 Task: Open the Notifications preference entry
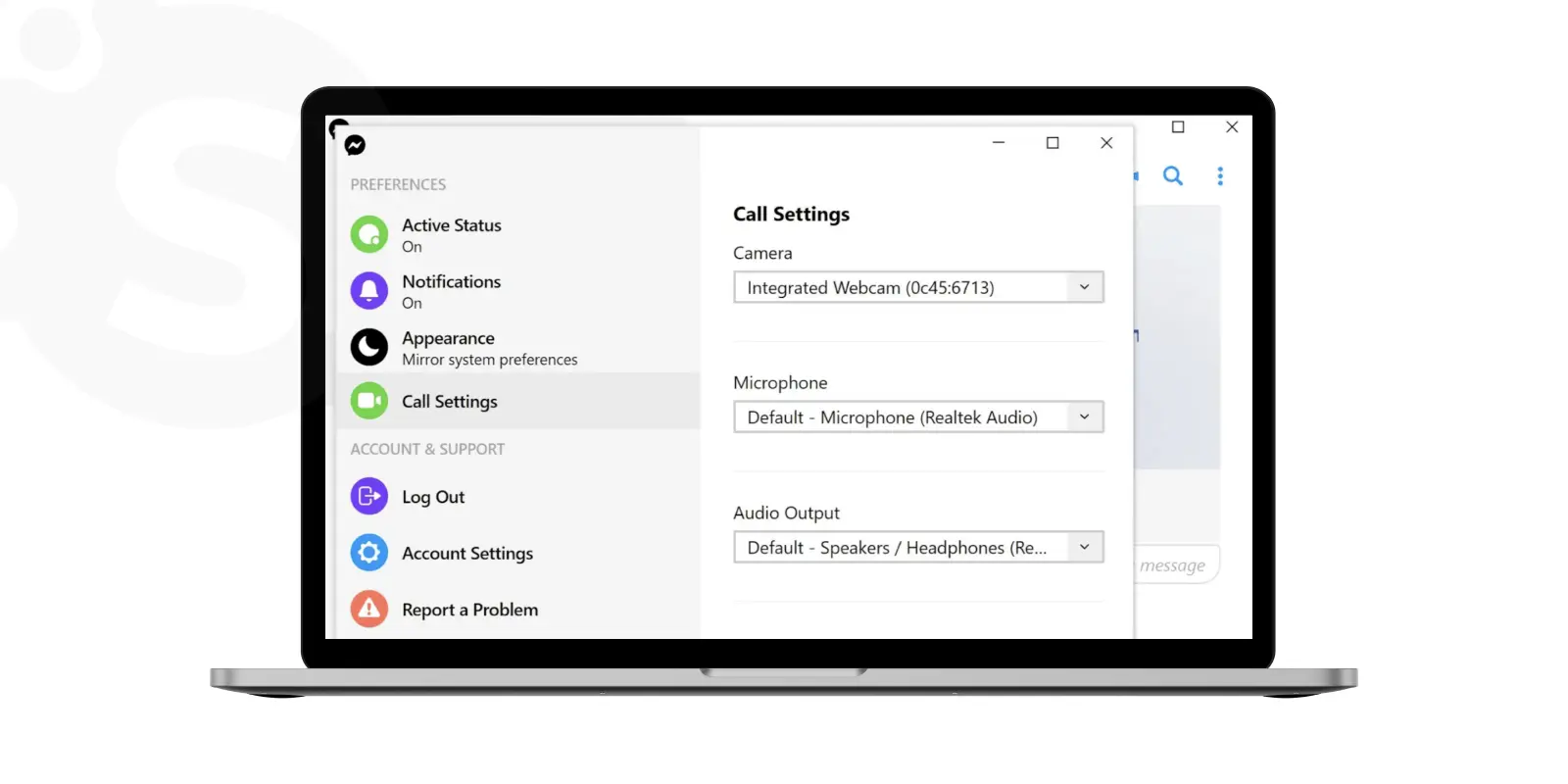518,291
